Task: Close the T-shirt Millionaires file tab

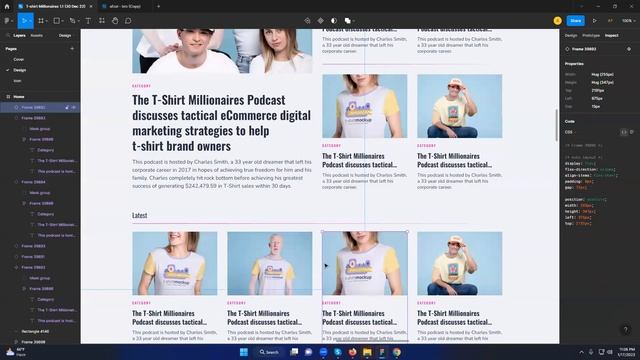Action: point(91,7)
